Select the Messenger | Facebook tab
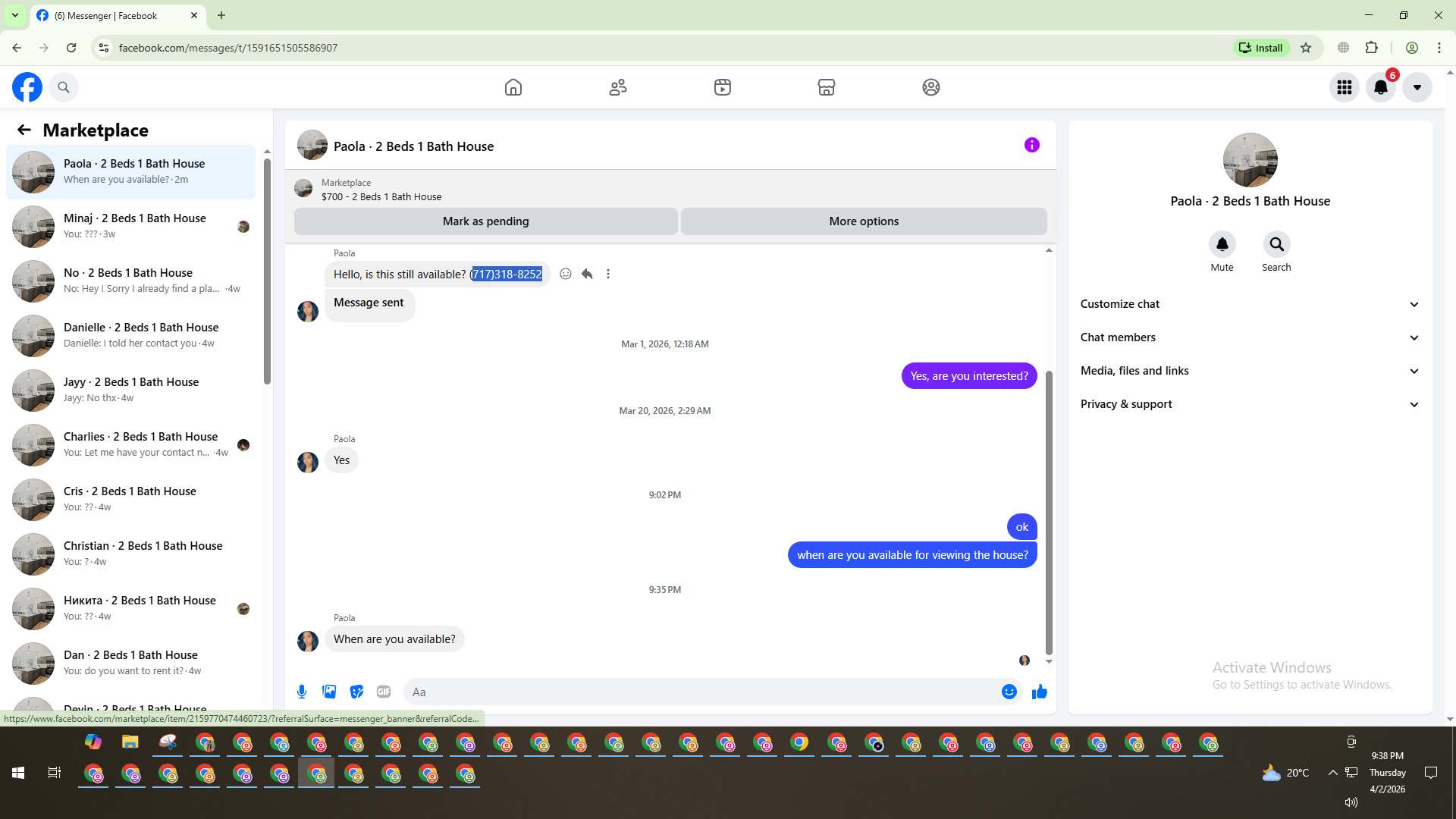The width and height of the screenshot is (1456, 819). pos(118,15)
